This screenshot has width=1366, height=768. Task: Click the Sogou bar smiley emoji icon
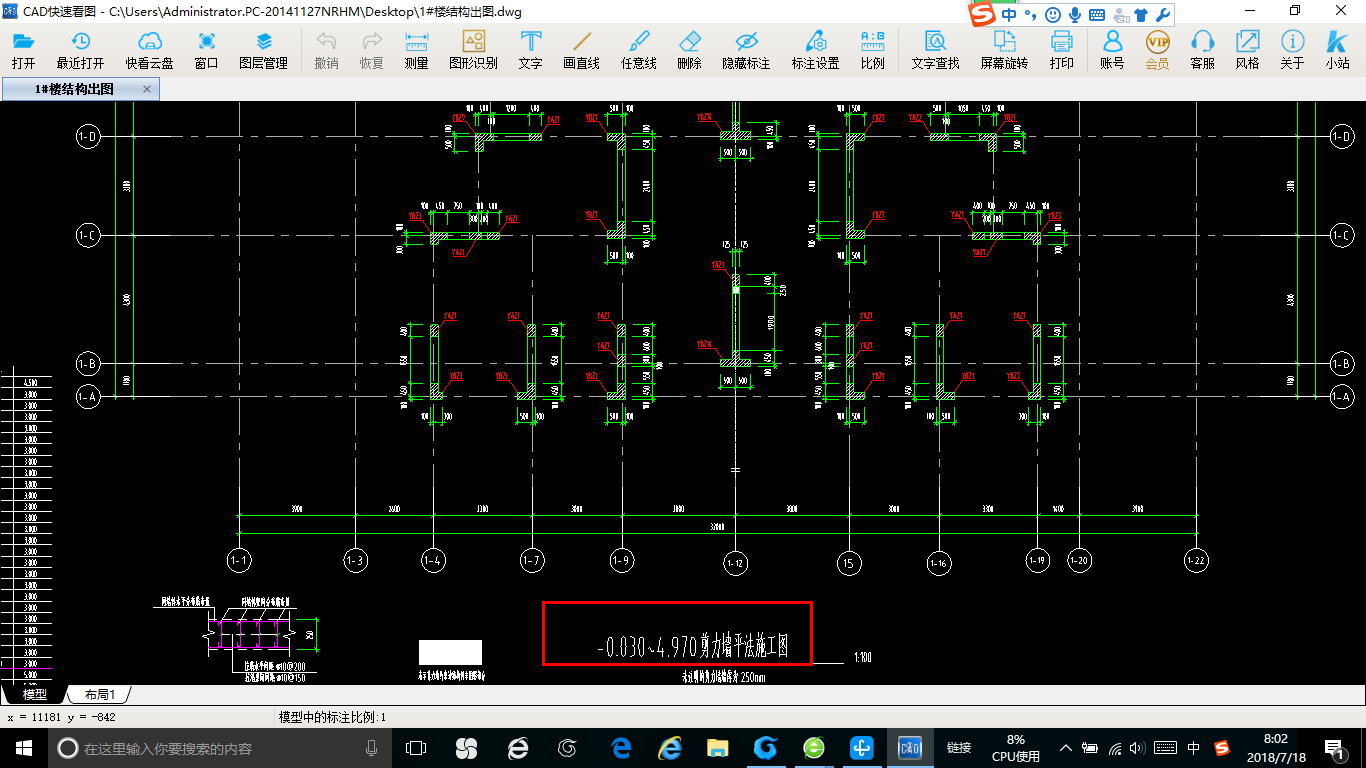tap(1053, 15)
